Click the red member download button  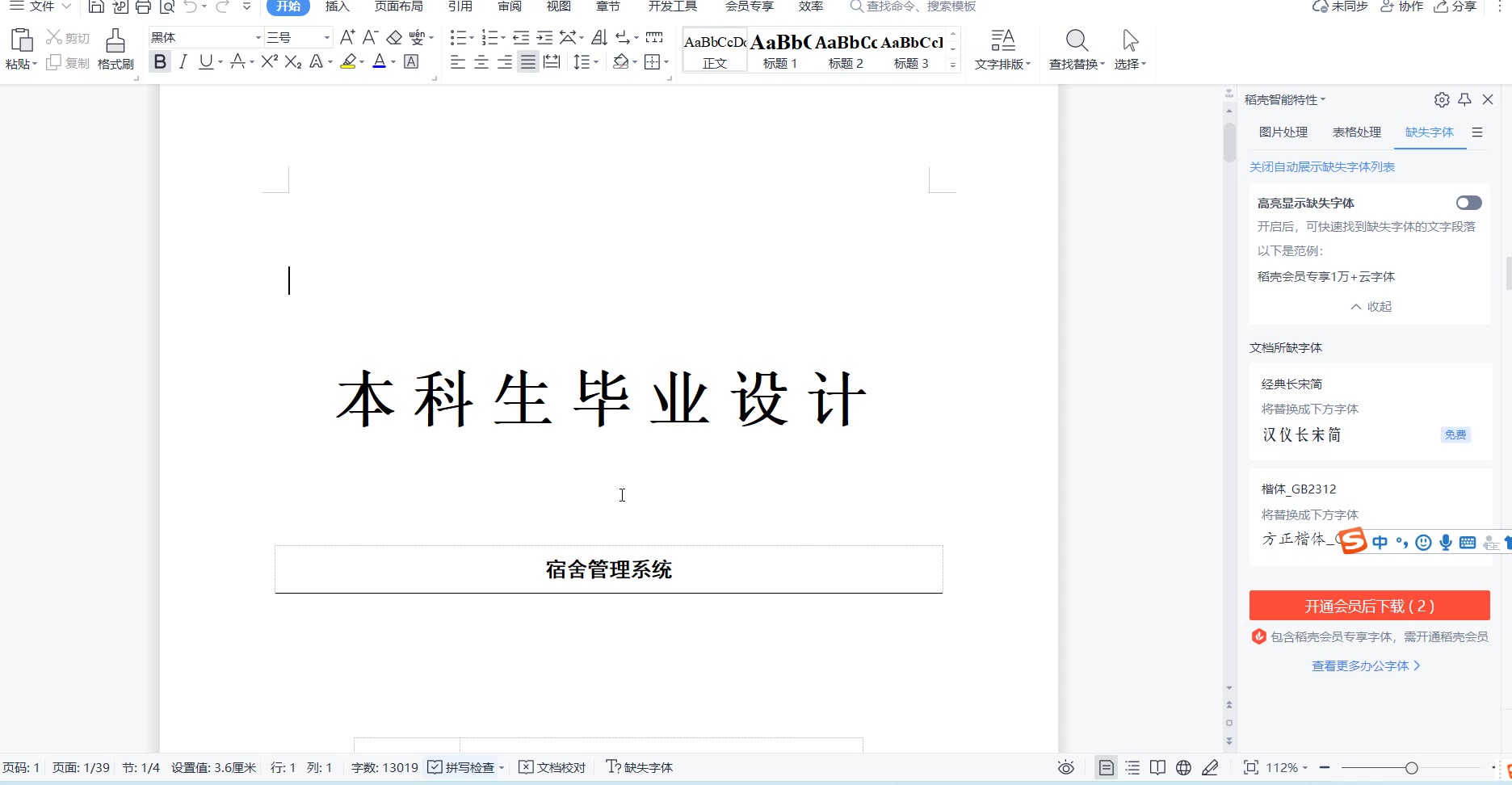1370,606
